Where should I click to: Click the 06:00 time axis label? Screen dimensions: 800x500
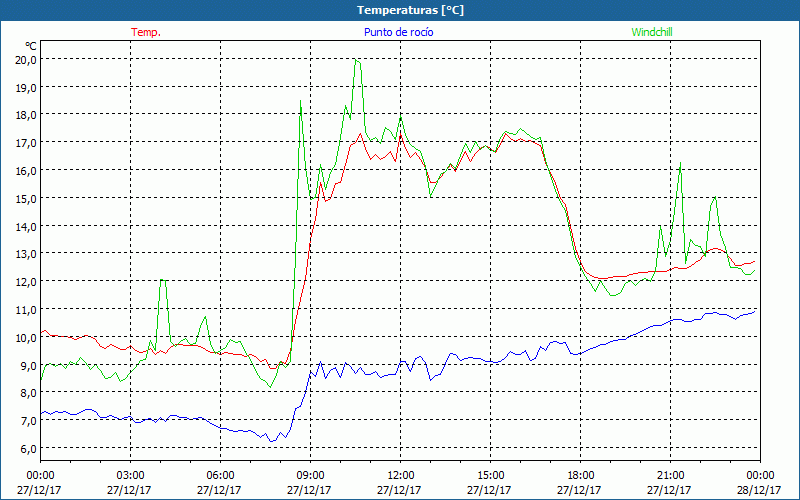tap(220, 476)
